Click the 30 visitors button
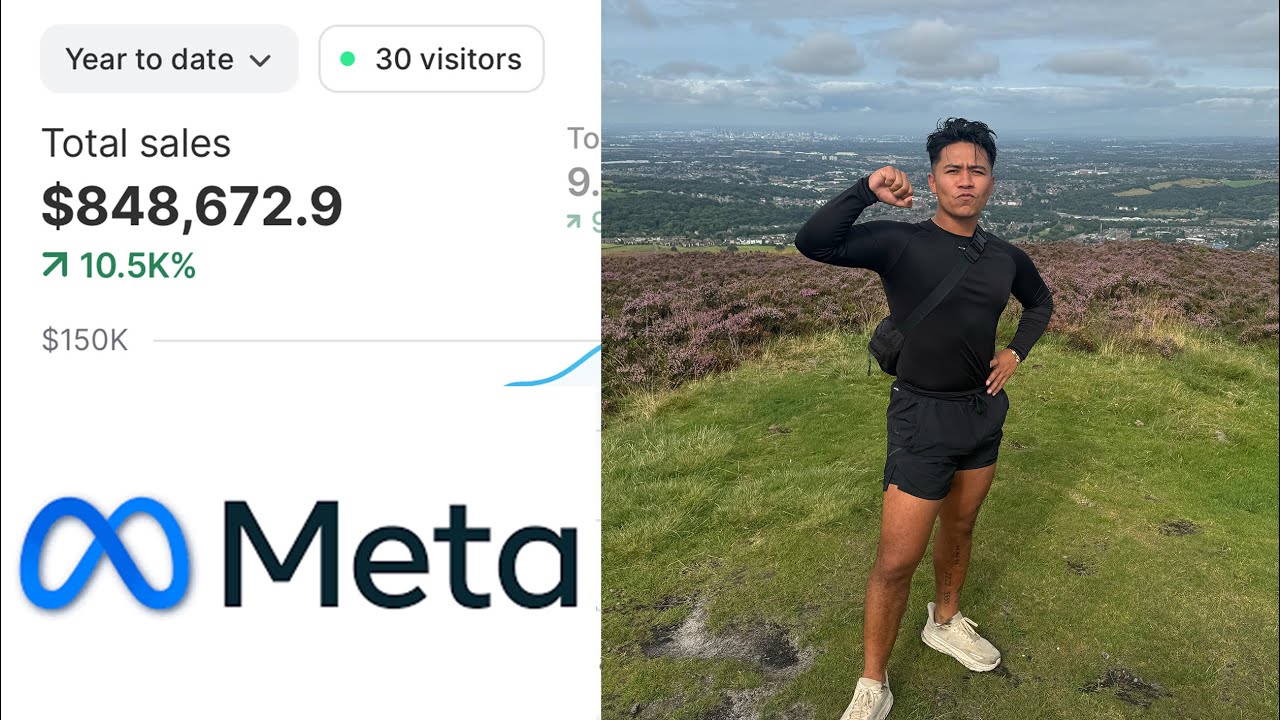This screenshot has height=720, width=1280. pos(431,59)
